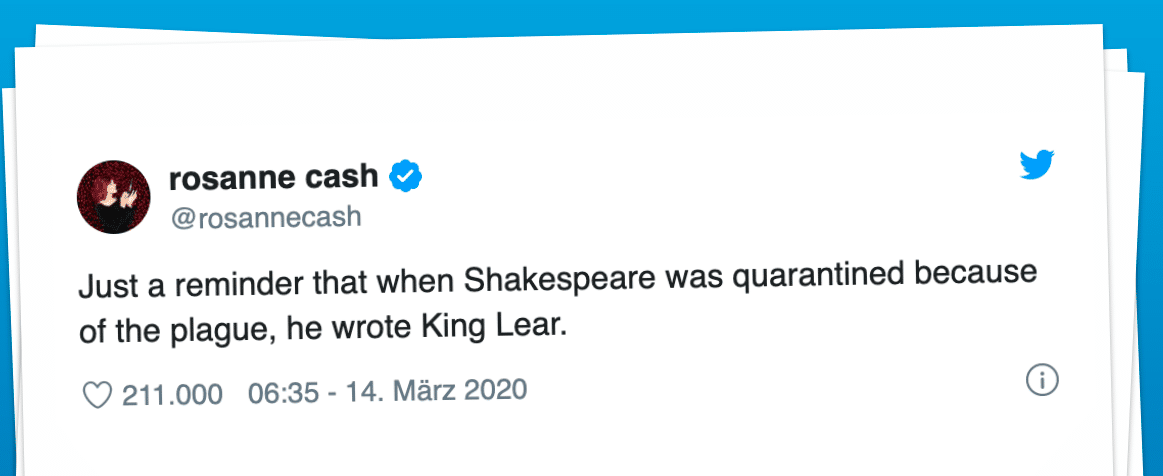Open the @rosannecash handle link
The width and height of the screenshot is (1163, 476).
[x=265, y=217]
